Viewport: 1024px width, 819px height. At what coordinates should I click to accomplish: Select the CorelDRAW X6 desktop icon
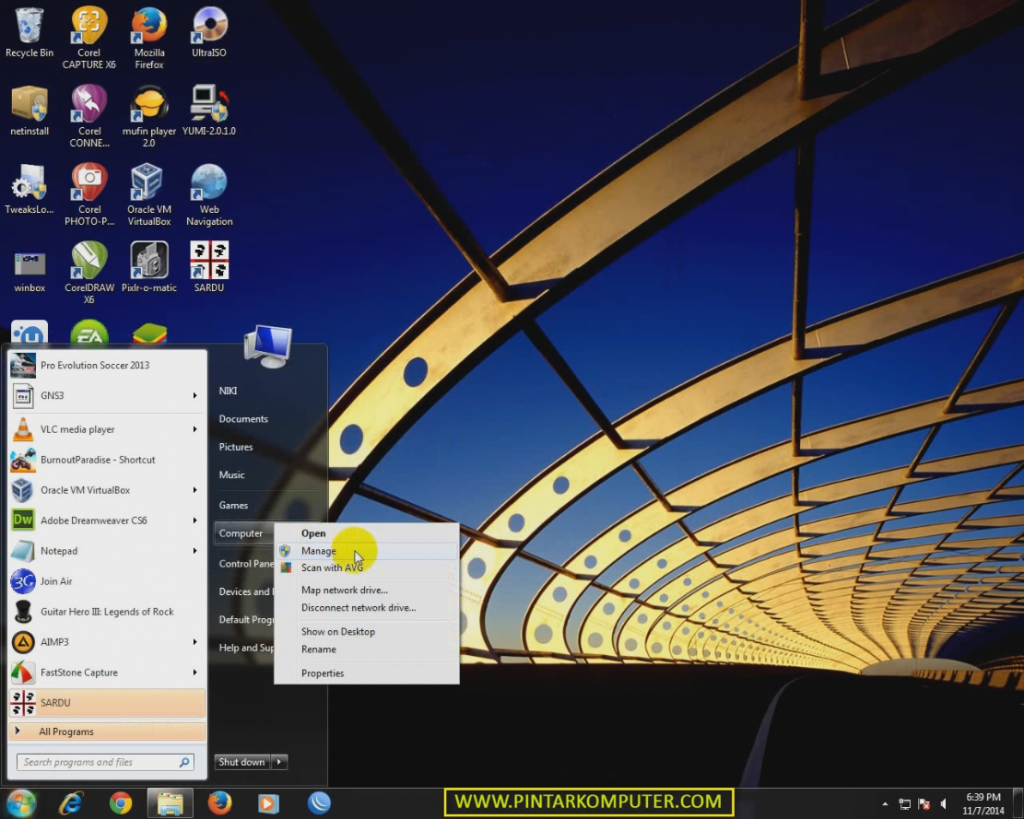(89, 272)
